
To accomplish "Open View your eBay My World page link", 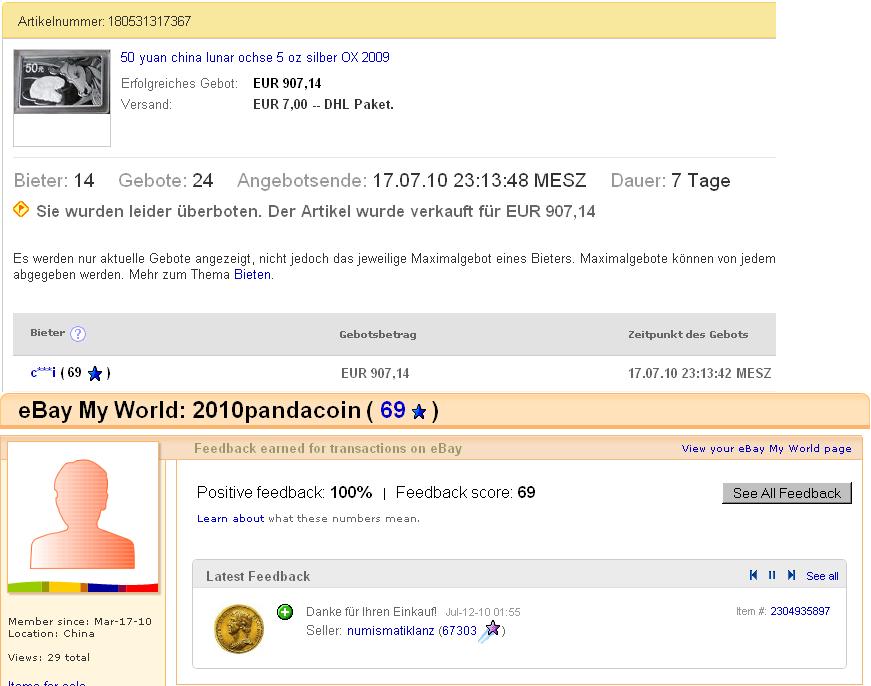I will tap(767, 448).
